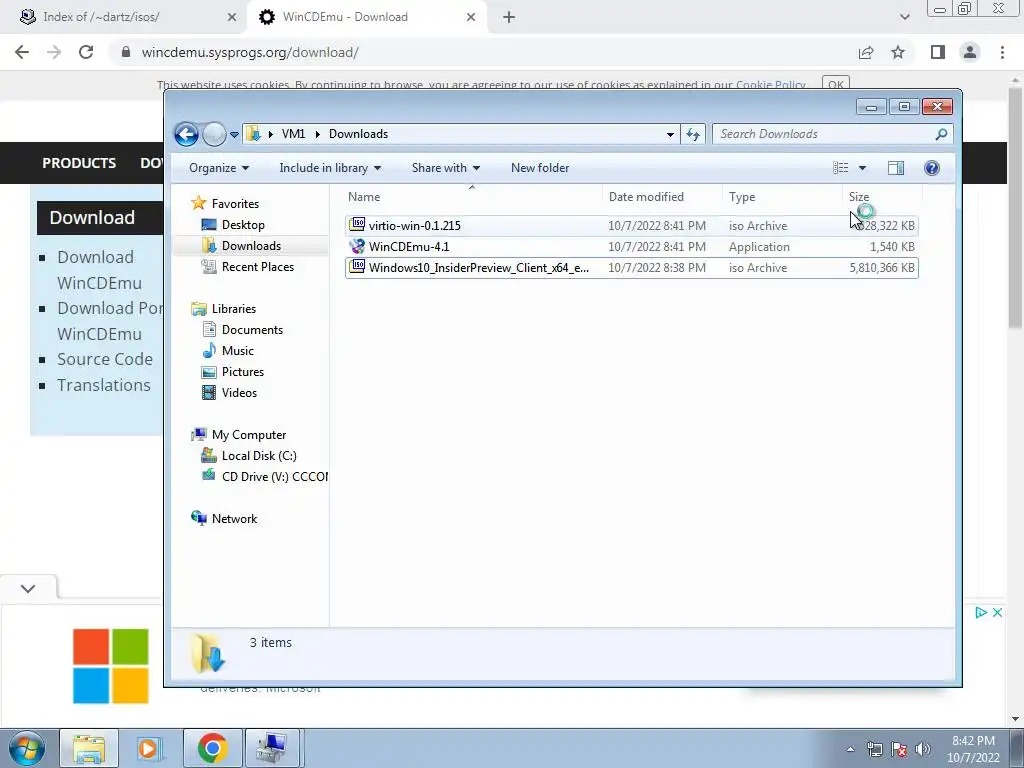Create a New folder

(540, 168)
